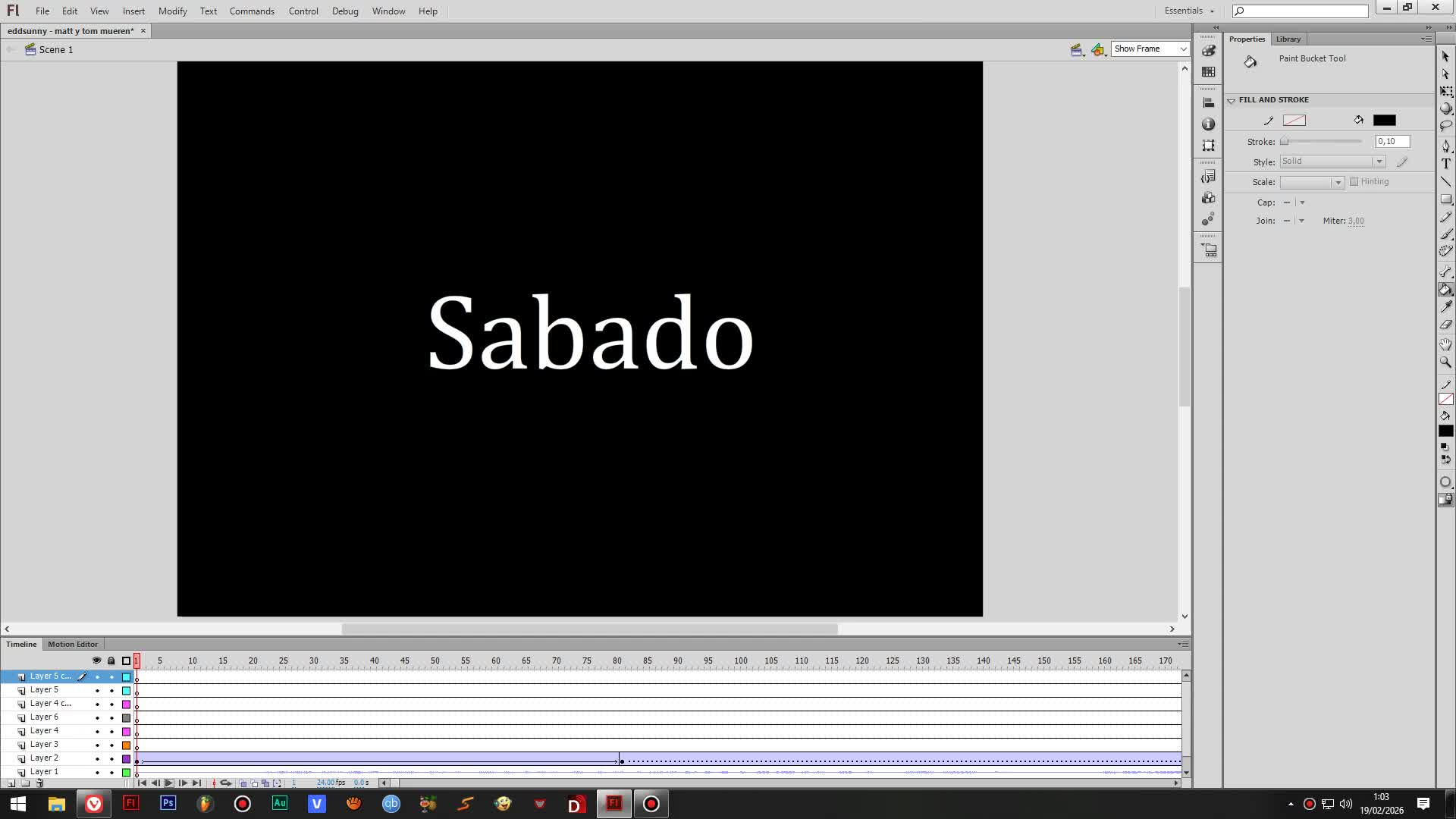Select the Selection tool in the toolbar
Image resolution: width=1456 pixels, height=819 pixels.
point(1446,58)
